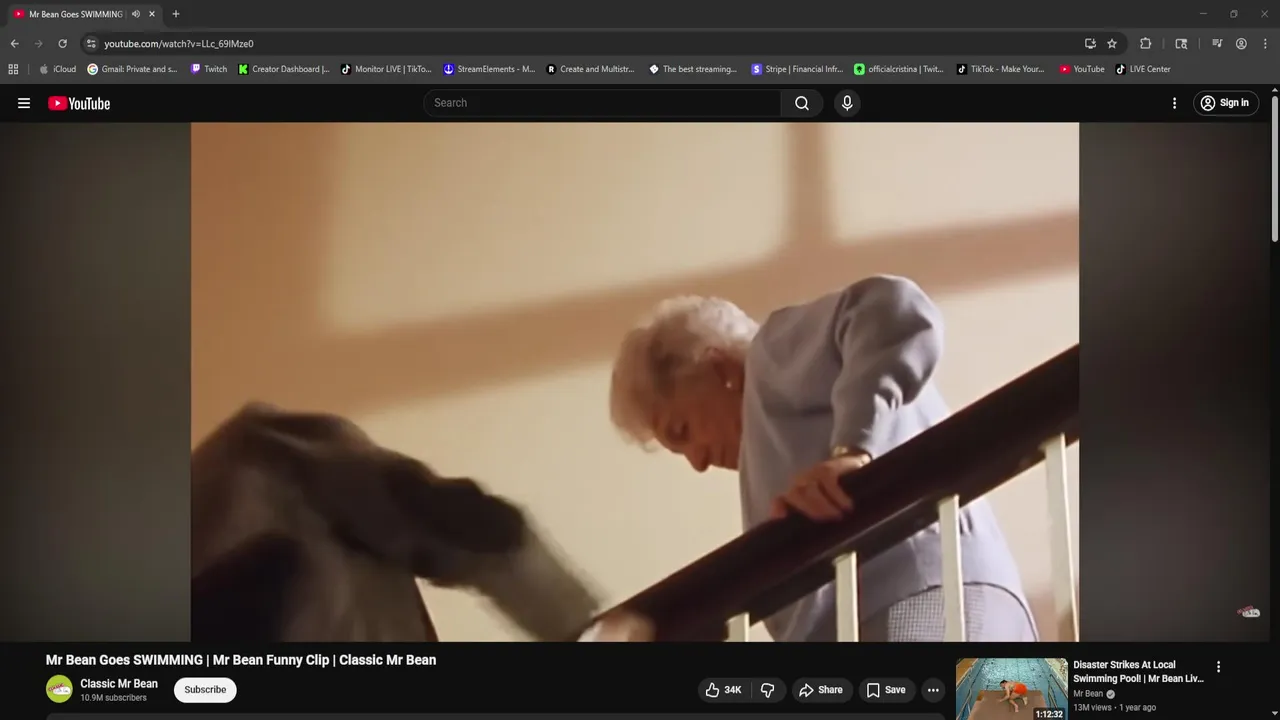Open YouTube settings three-dot menu beside Sign in
1280x720 pixels.
pos(1174,103)
